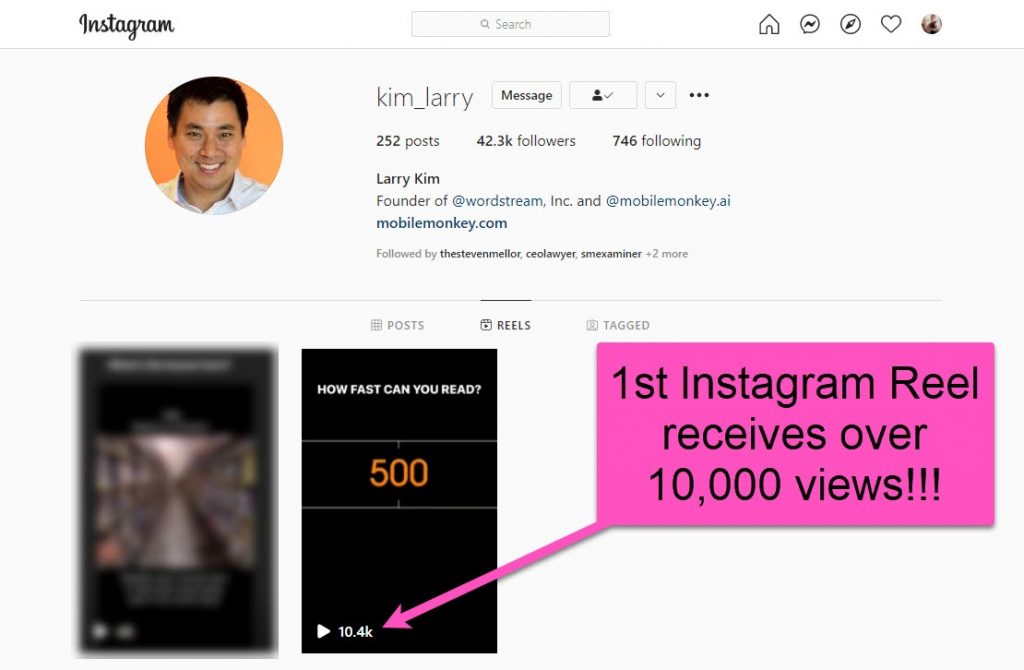The image size is (1024, 670).
Task: Click the Instagram logo
Action: click(x=126, y=25)
